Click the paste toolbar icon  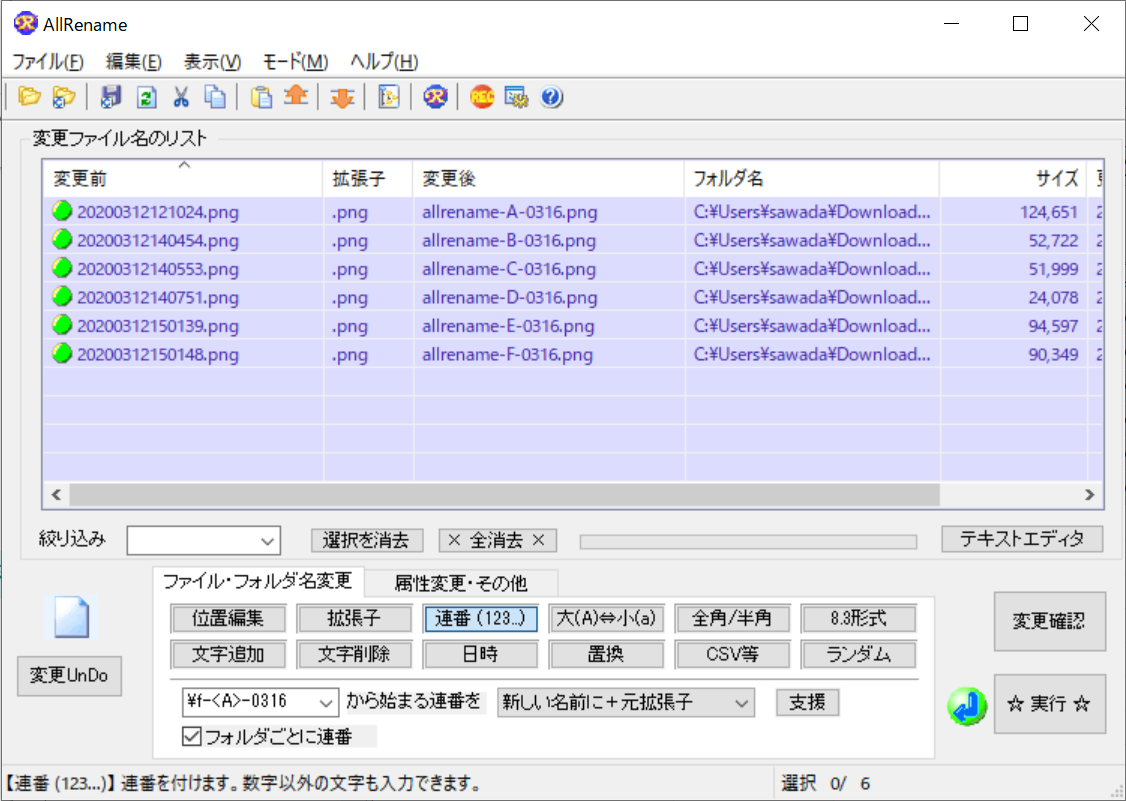(x=259, y=97)
